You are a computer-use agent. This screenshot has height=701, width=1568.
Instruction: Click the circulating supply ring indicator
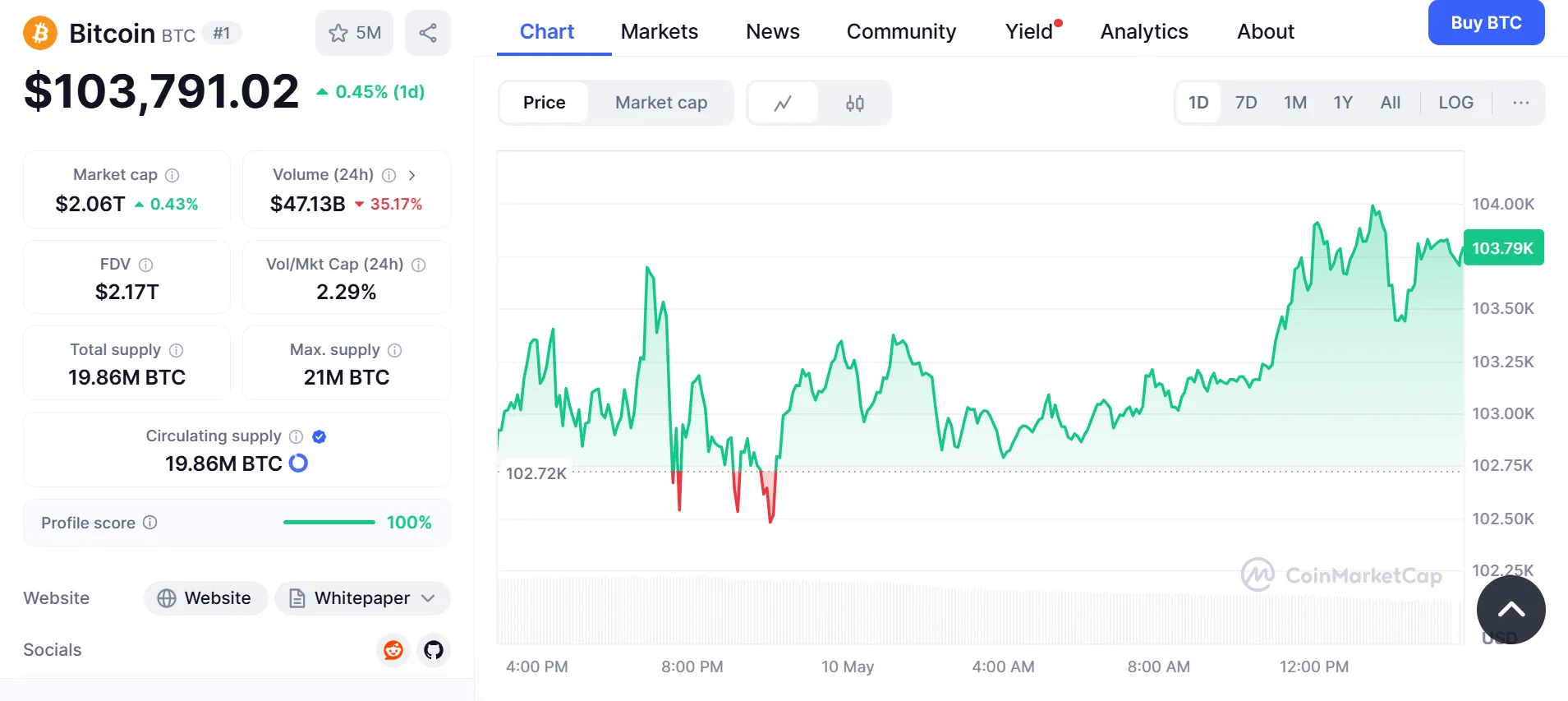[299, 463]
